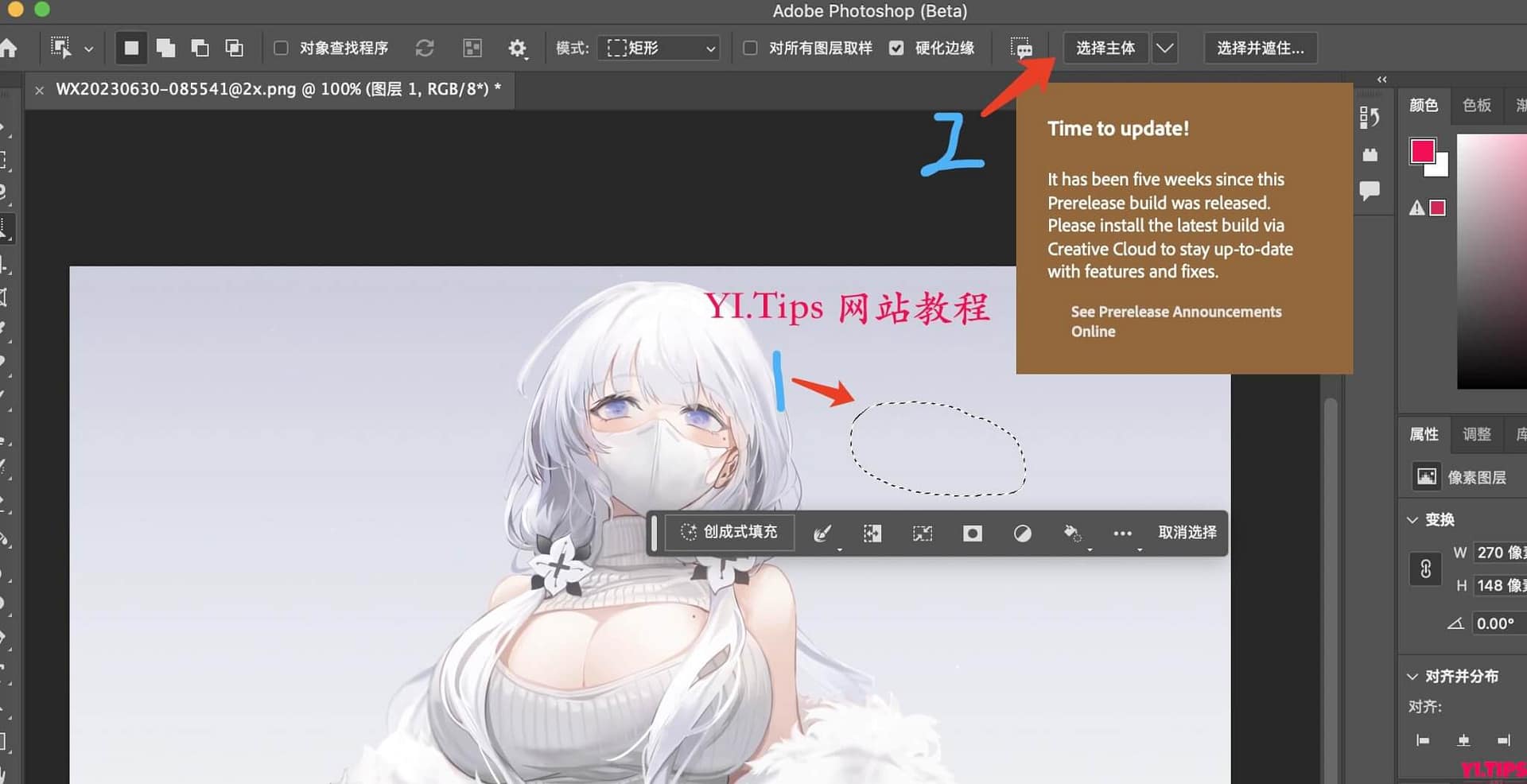Open the 模式 dropdown showing 矩形
Screen dimensions: 1527x784
658,48
